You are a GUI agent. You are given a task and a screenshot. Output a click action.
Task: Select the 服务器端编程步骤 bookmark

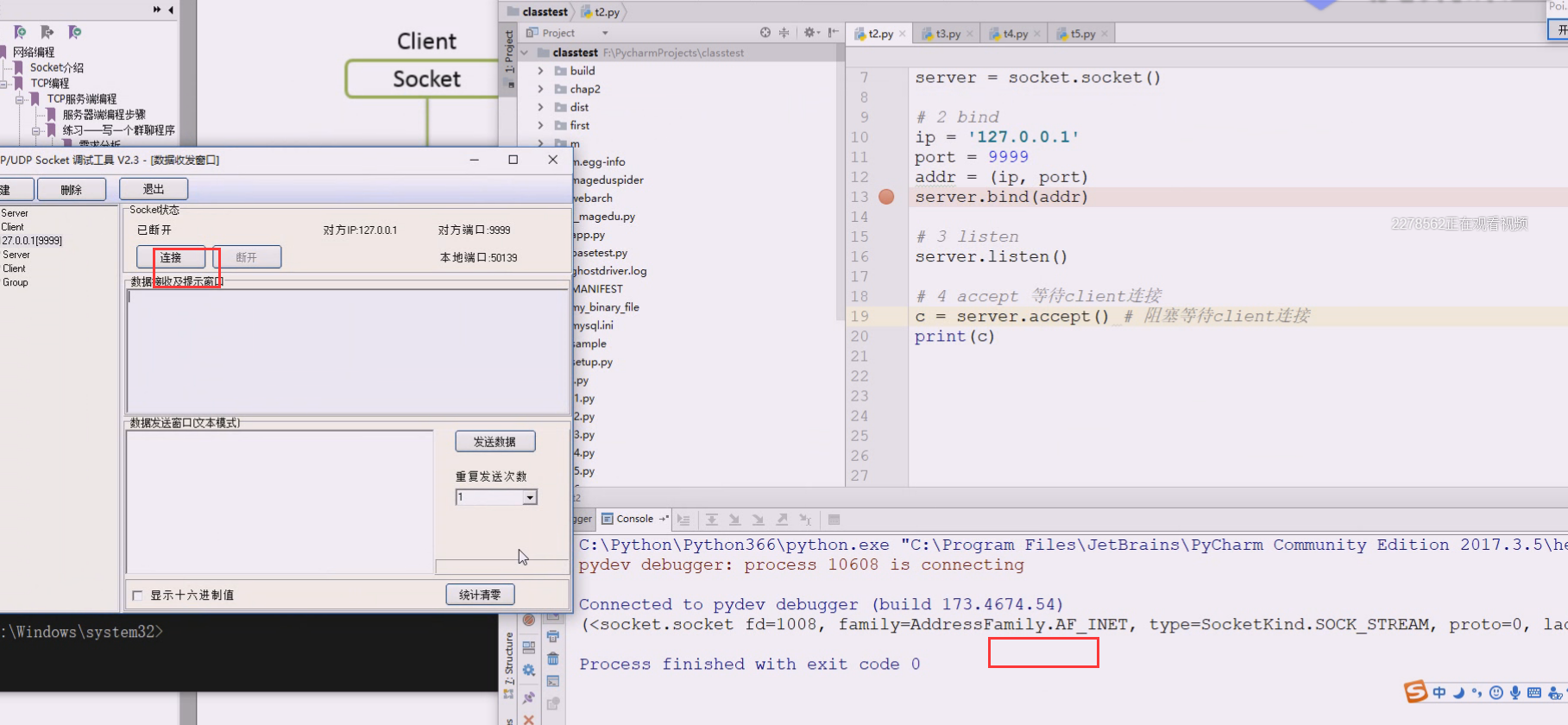tap(104, 114)
